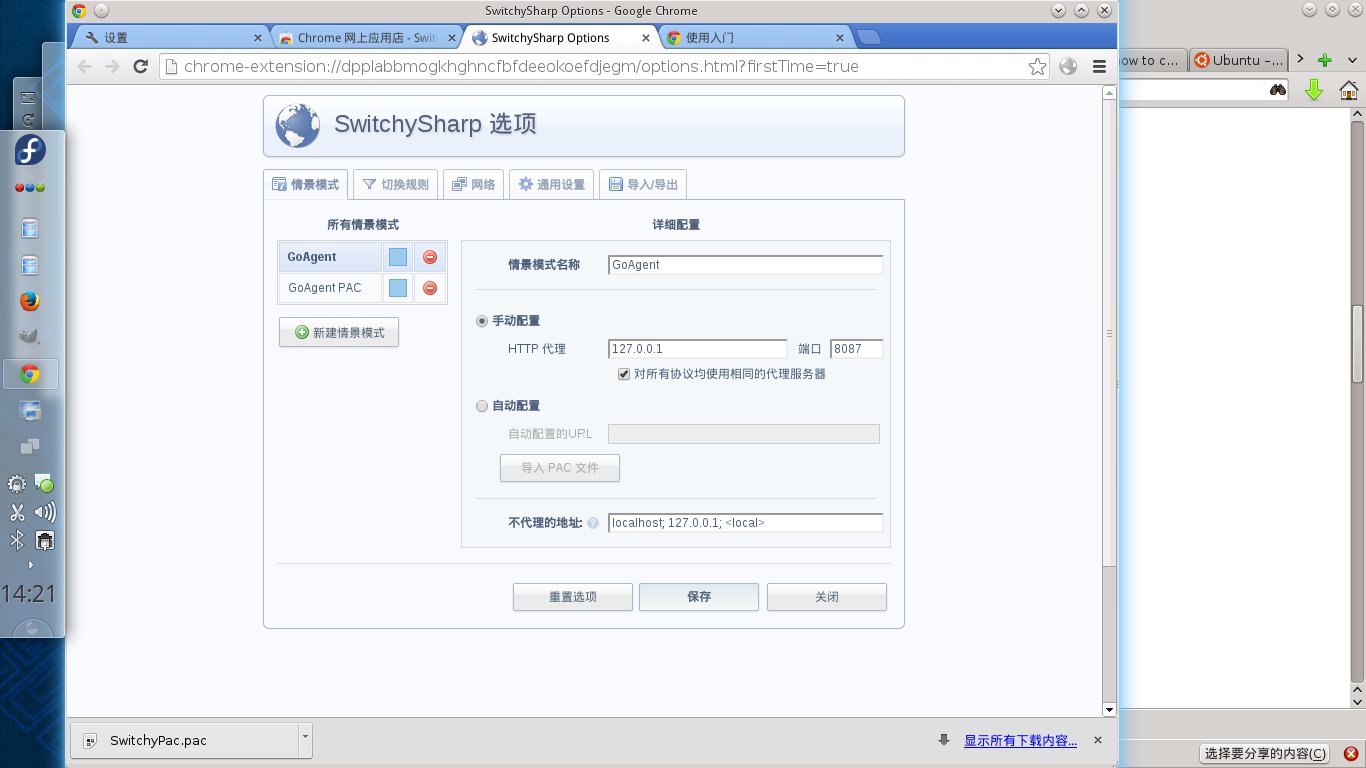Switch to the 使用入门 tab
The image size is (1366, 768).
757,37
